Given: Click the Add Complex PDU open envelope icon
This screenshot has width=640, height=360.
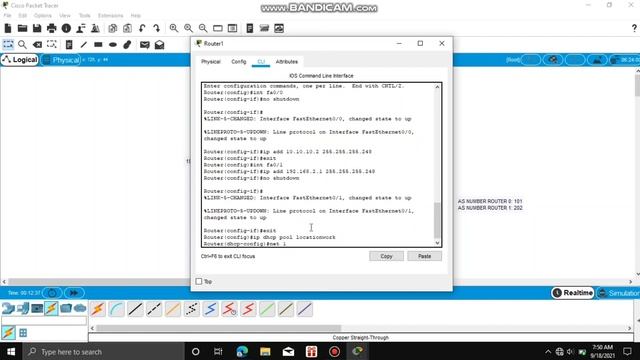Looking at the screenshot, I should [160, 44].
